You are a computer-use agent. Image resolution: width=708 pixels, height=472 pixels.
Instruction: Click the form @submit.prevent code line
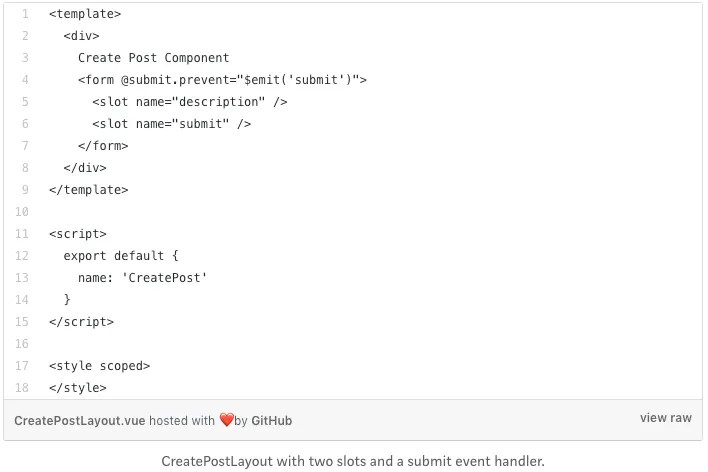(222, 80)
